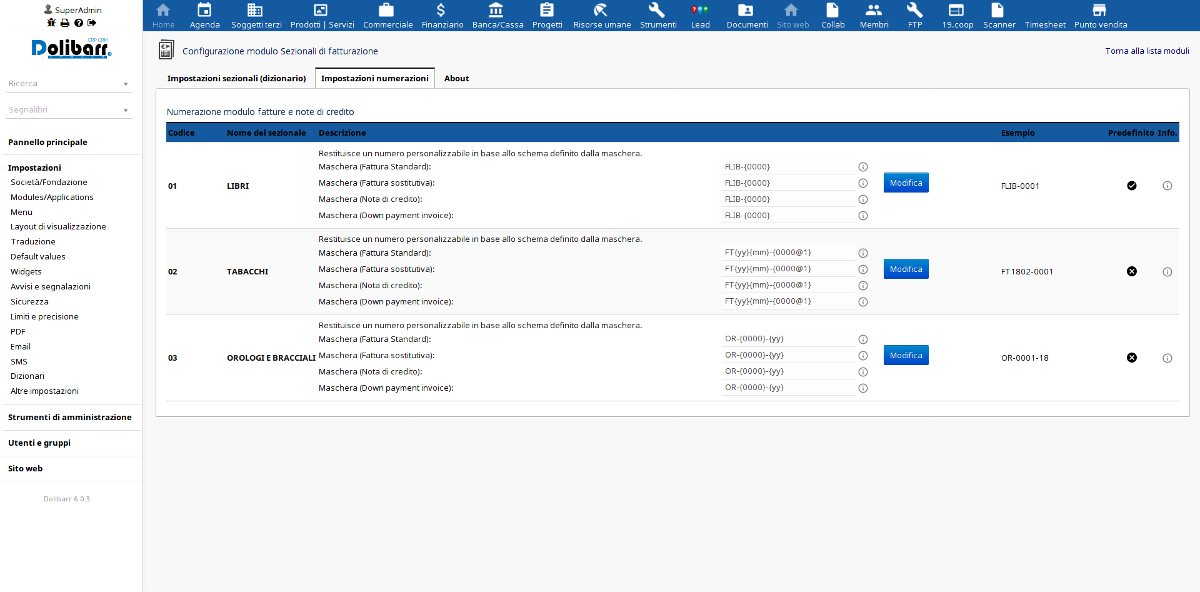Click LIBRI Fattura Standard mask field

pyautogui.click(x=788, y=167)
